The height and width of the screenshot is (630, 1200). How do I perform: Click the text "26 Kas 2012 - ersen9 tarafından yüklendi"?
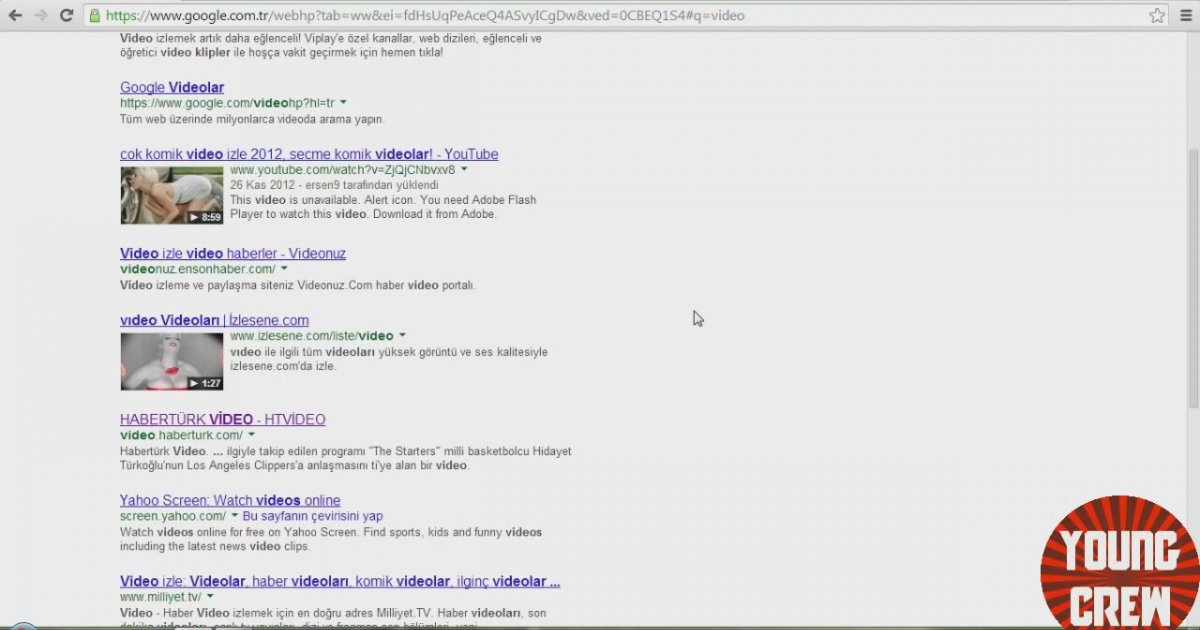click(x=334, y=185)
